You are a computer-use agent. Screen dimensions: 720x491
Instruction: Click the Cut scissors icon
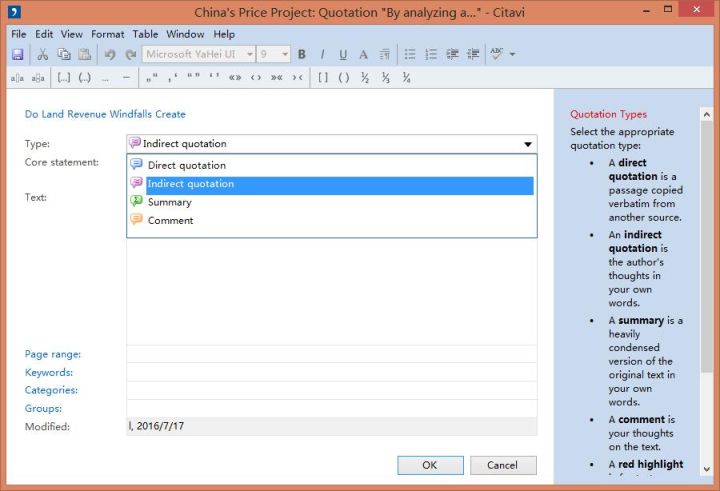(43, 54)
